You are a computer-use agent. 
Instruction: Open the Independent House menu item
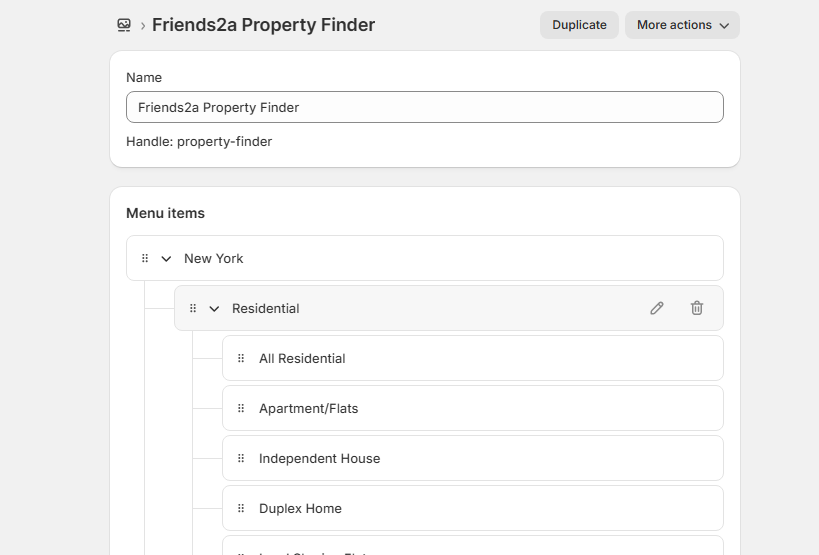pos(319,458)
